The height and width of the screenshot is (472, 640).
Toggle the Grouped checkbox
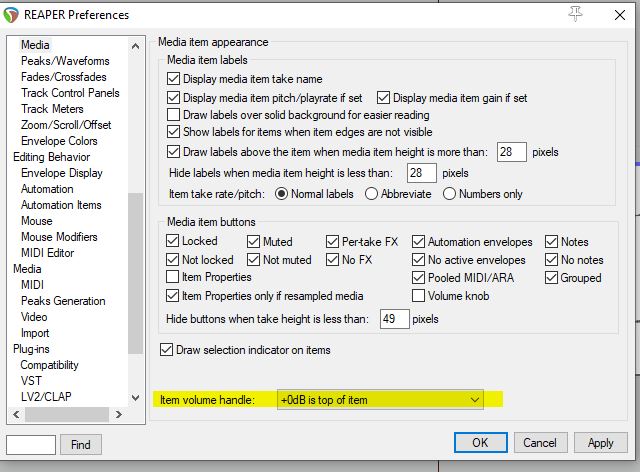pos(551,278)
